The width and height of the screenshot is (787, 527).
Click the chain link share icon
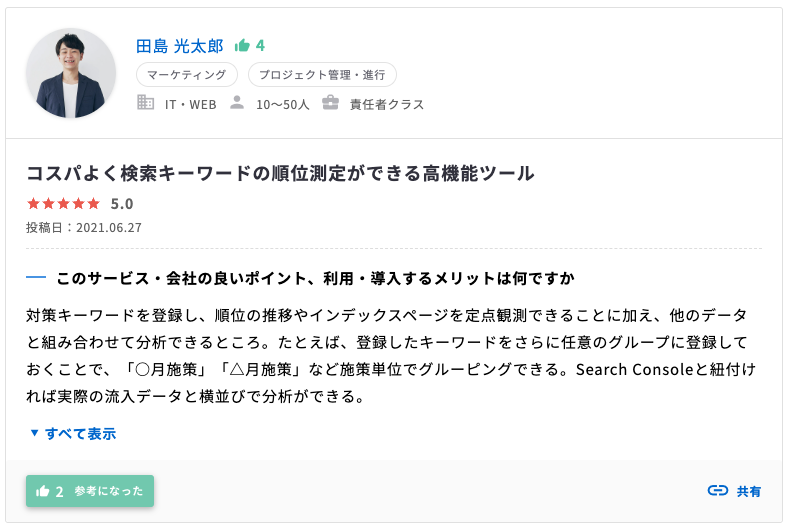717,491
